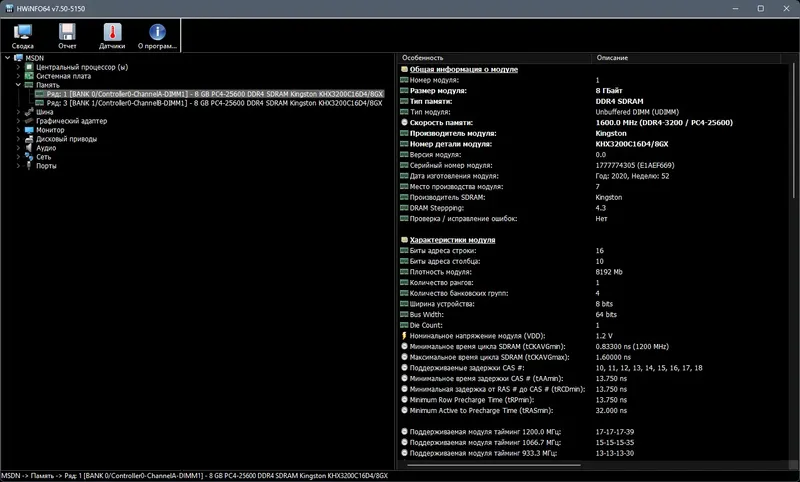Minimize the HWiNFO64 window
Screen dimensions: 800x482
pyautogui.click(x=735, y=8)
